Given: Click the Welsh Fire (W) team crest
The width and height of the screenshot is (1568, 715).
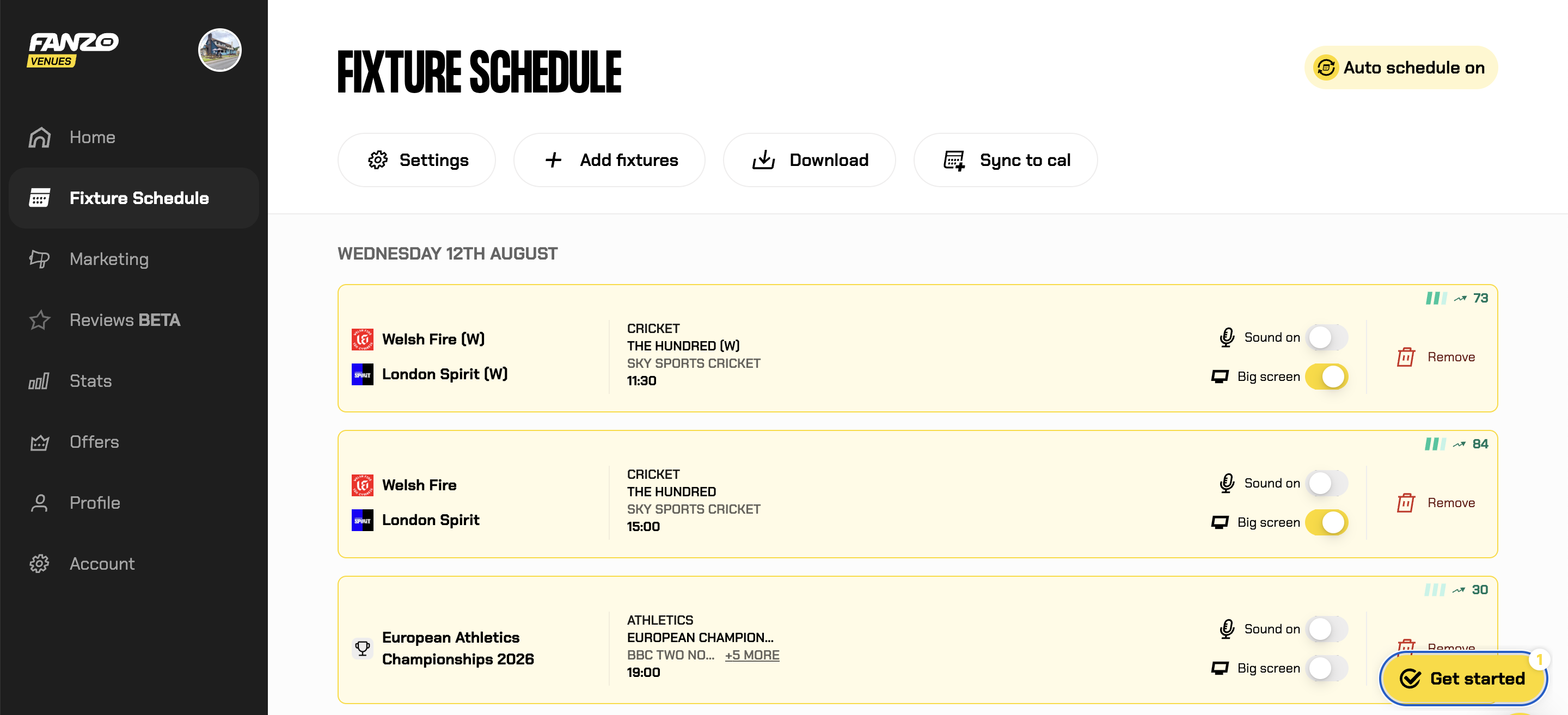Looking at the screenshot, I should [x=362, y=339].
